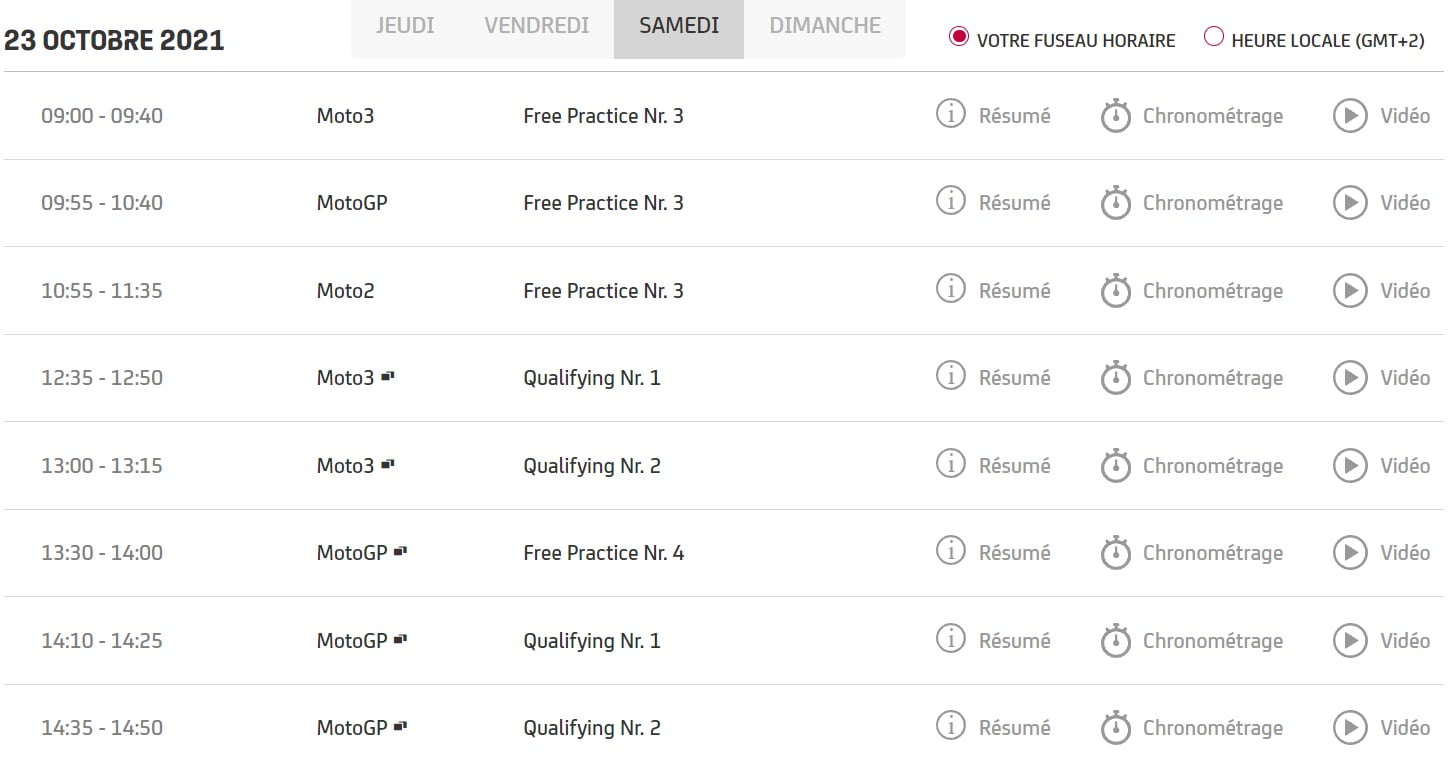1450x767 pixels.
Task: Click checkered flag icon beside Moto3 Qualifying Nr. 1
Action: pyautogui.click(x=388, y=376)
